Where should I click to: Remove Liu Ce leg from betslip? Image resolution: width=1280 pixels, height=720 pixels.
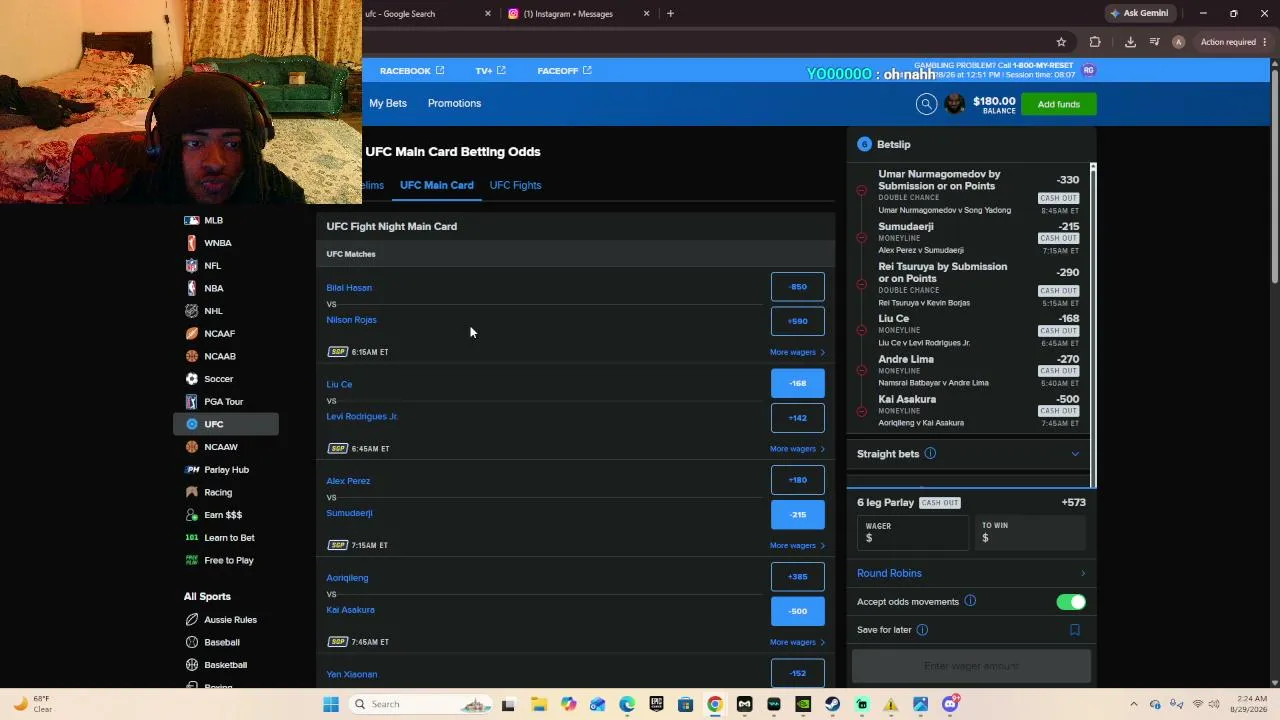[x=862, y=330]
